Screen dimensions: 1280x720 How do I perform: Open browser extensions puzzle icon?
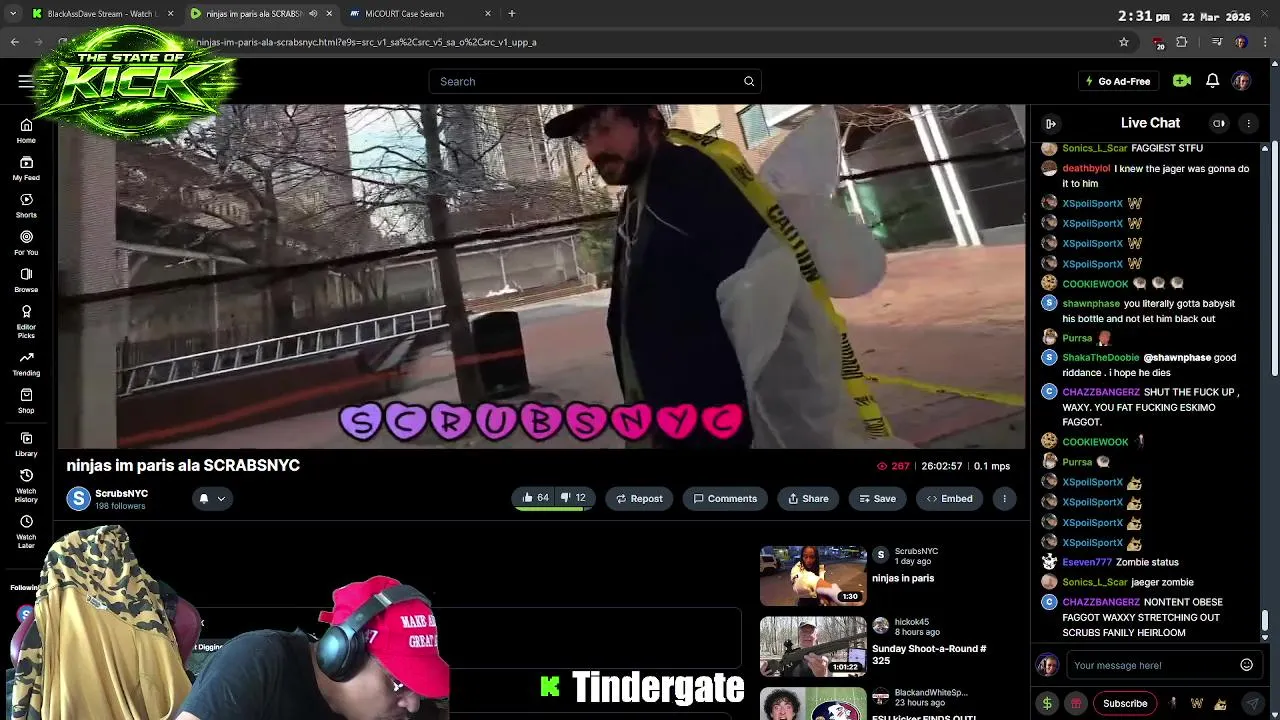(x=1182, y=42)
